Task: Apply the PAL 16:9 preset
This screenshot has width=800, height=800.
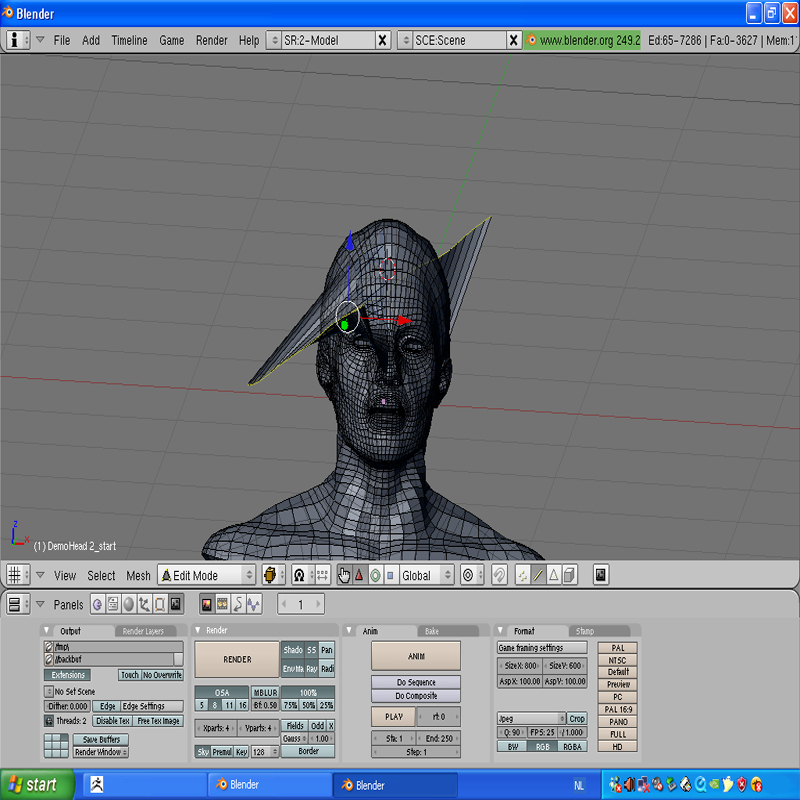Action: click(618, 709)
